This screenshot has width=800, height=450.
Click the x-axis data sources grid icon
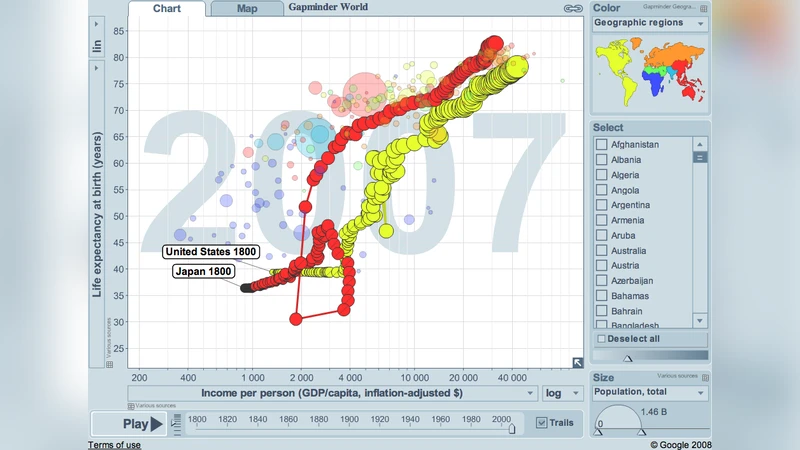click(132, 405)
